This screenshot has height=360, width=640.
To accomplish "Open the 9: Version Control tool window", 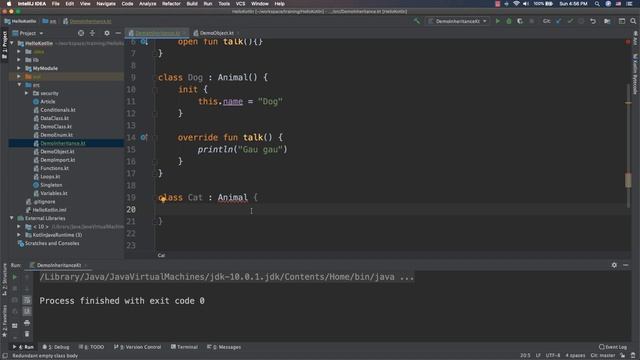I will pyautogui.click(x=138, y=347).
